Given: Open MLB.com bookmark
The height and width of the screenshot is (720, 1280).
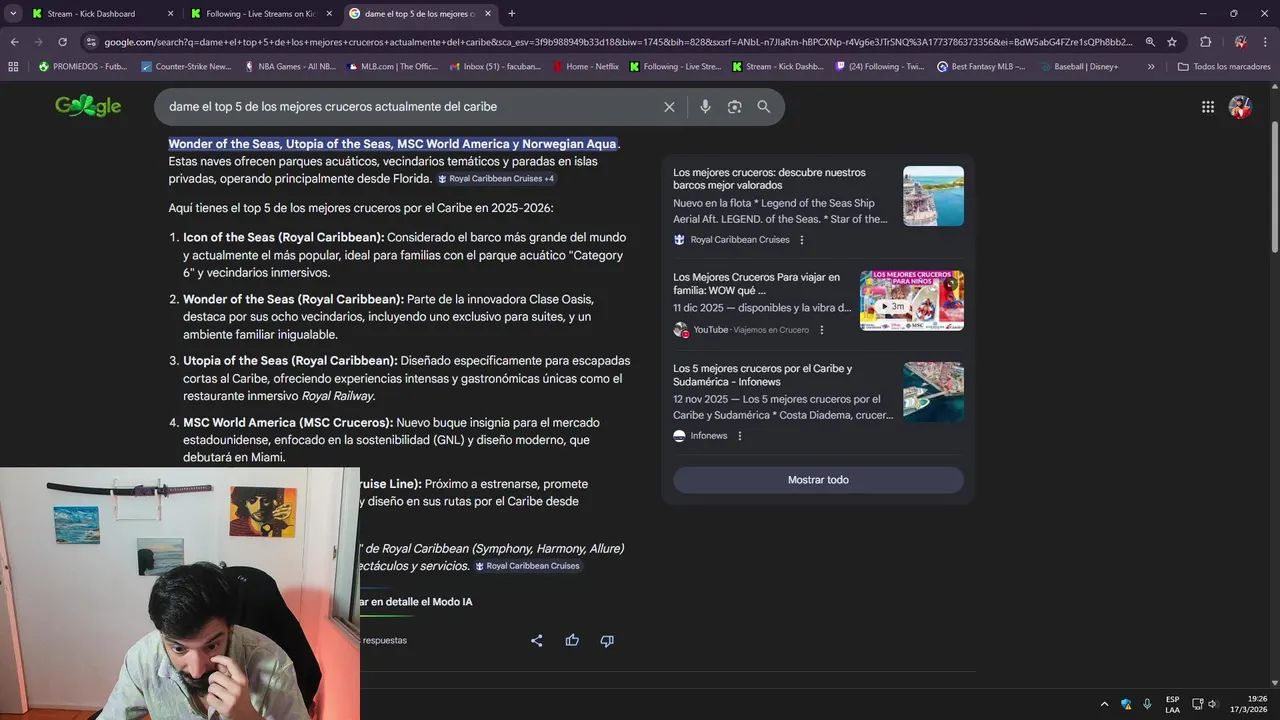Looking at the screenshot, I should [x=392, y=67].
